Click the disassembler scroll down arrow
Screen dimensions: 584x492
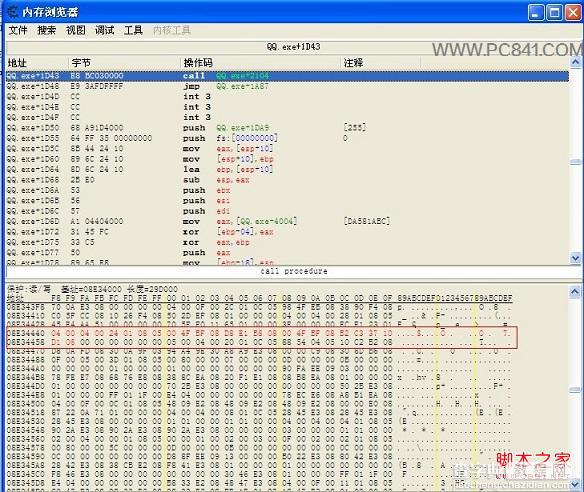tap(575, 258)
